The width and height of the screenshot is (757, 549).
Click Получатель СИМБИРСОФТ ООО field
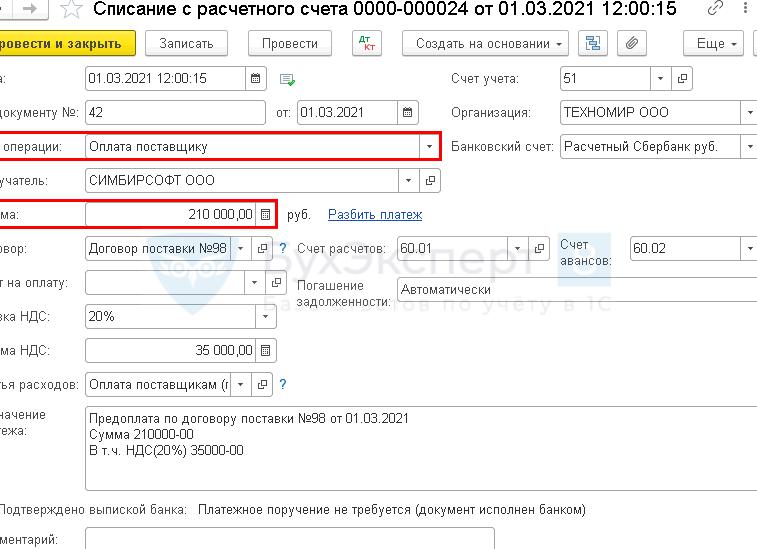coord(242,181)
